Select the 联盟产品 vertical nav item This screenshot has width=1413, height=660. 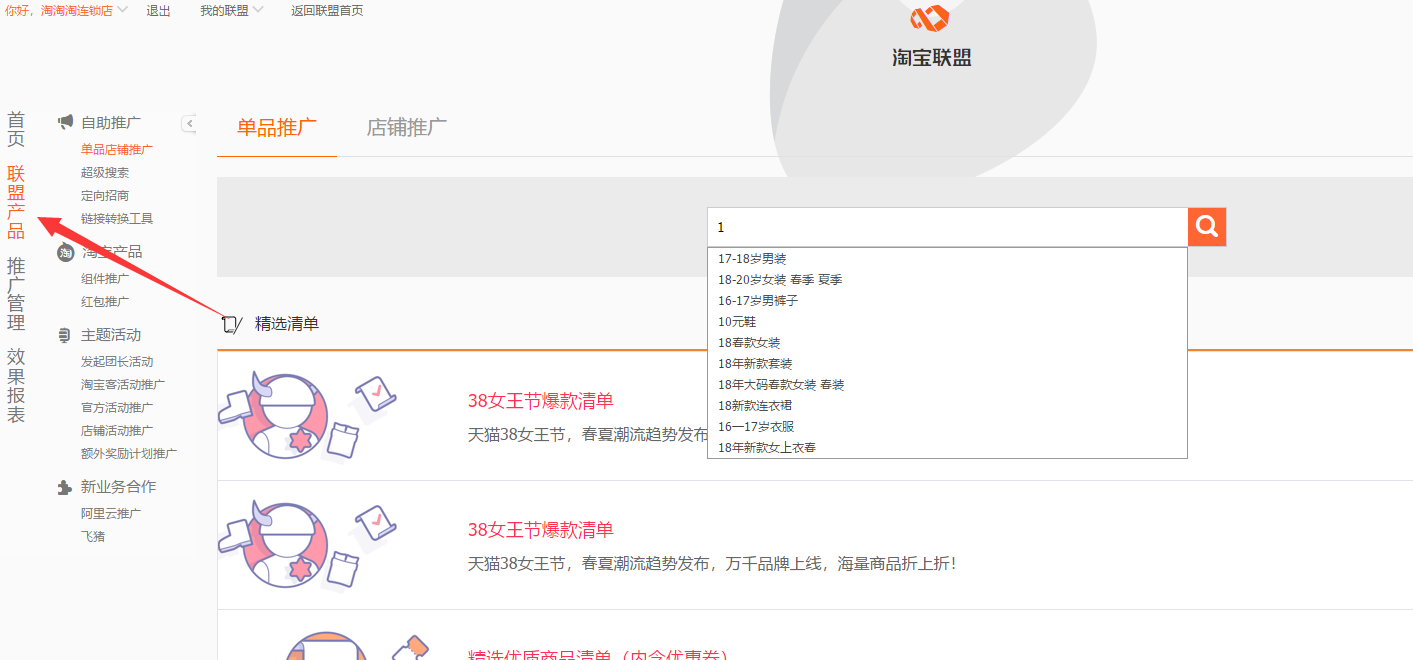pos(16,202)
